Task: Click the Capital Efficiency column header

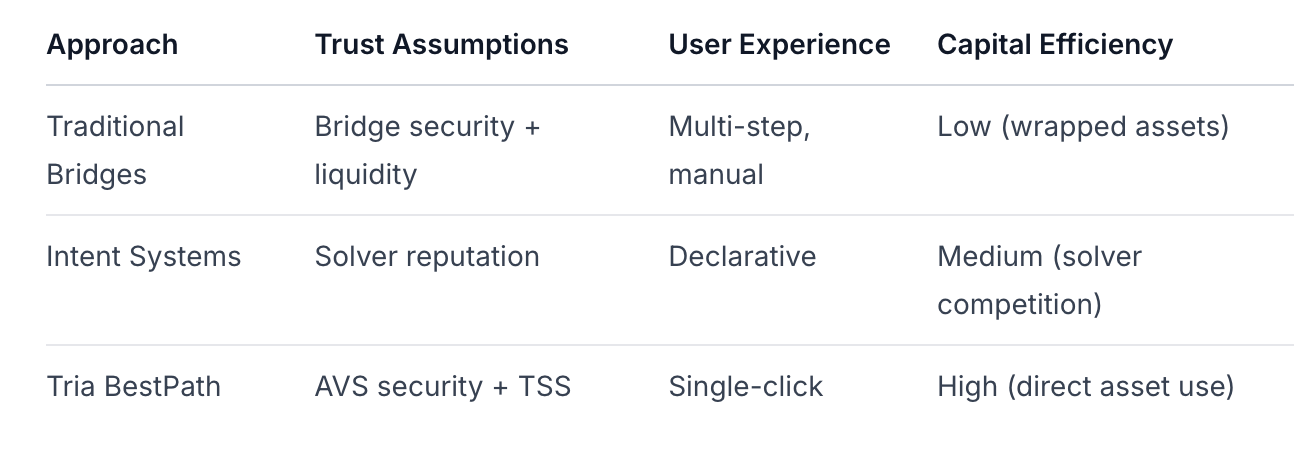Action: tap(1055, 44)
